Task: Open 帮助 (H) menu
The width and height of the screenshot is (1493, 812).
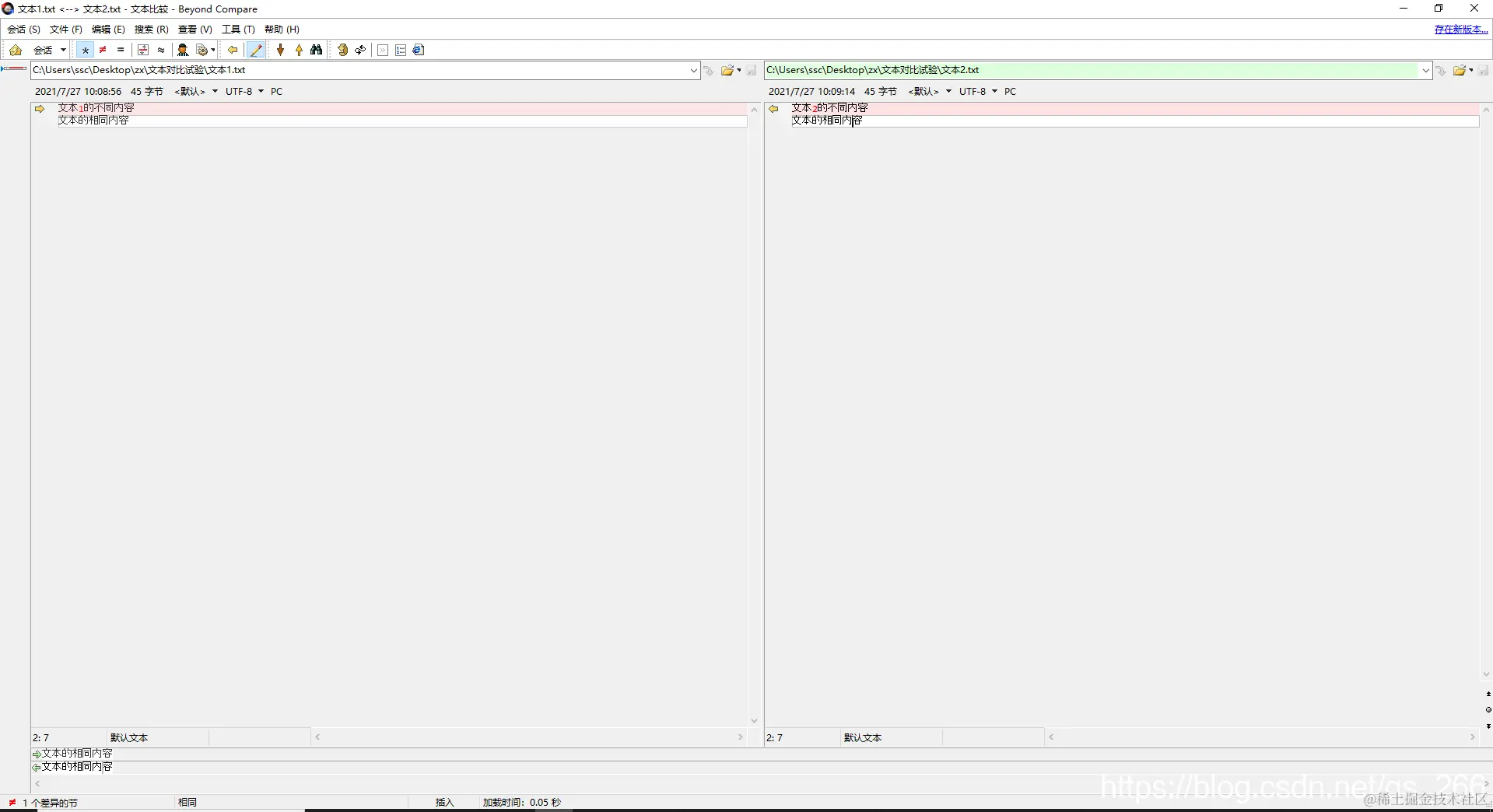Action: click(x=282, y=30)
